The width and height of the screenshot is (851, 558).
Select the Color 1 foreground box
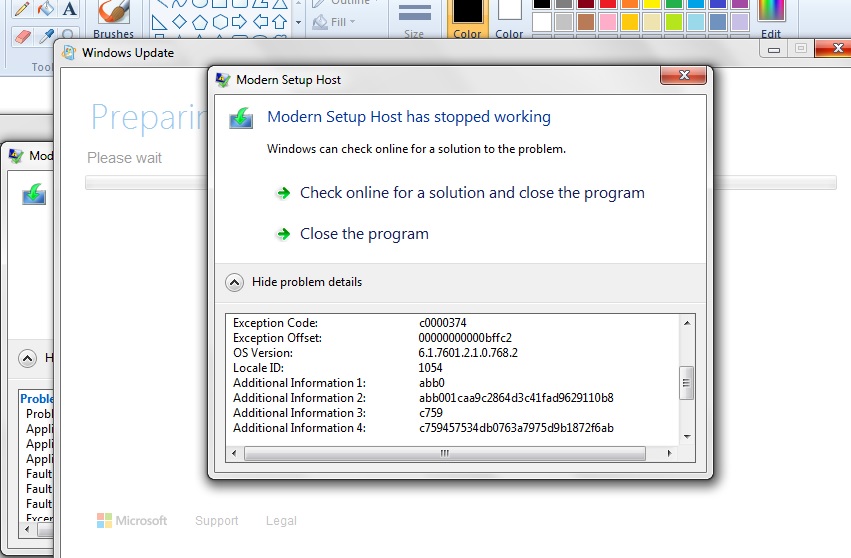pos(467,20)
